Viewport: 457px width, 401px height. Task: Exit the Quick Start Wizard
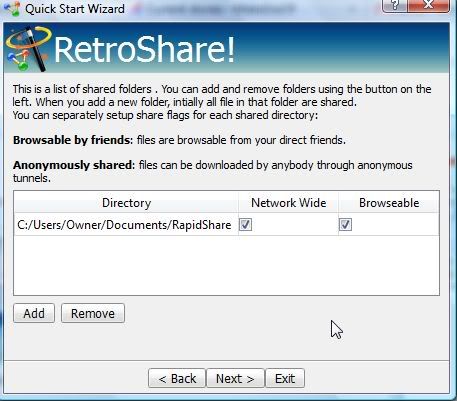pos(285,378)
